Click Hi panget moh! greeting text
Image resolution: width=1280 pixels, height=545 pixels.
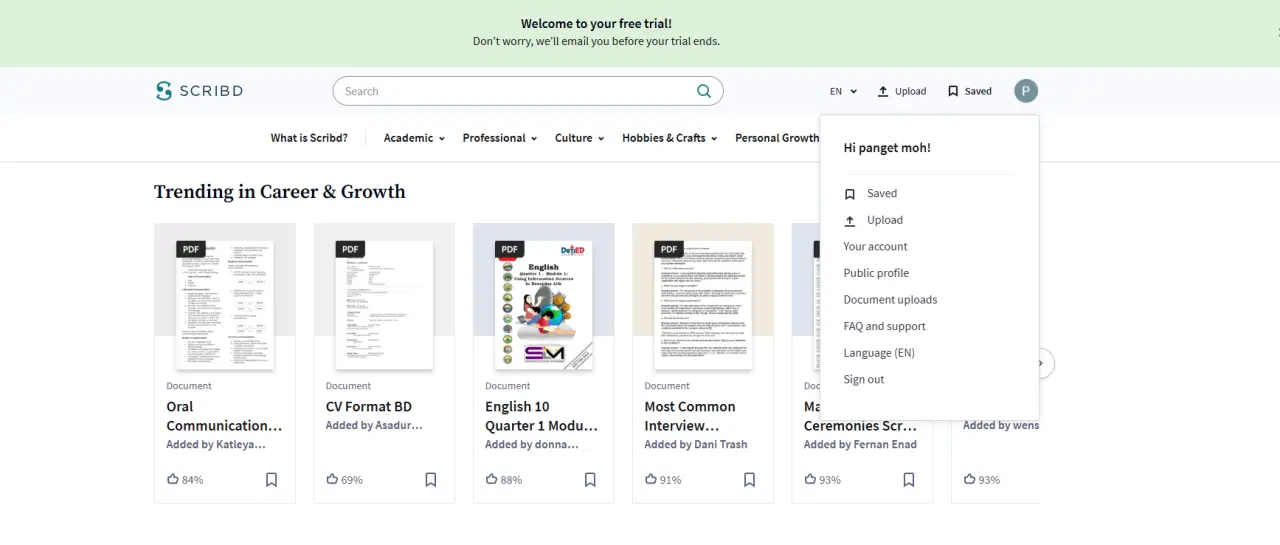(x=887, y=148)
